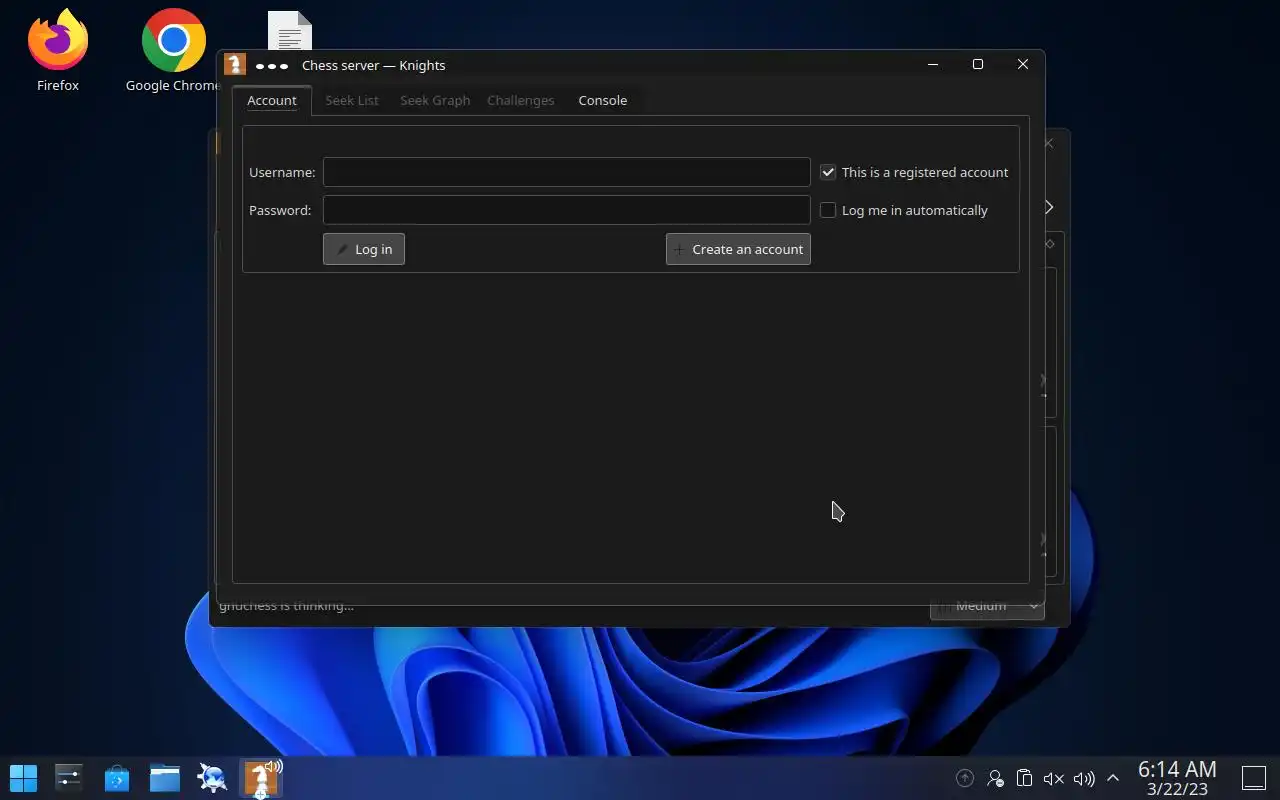Click the Username input field
This screenshot has width=1280, height=800.
(x=566, y=172)
